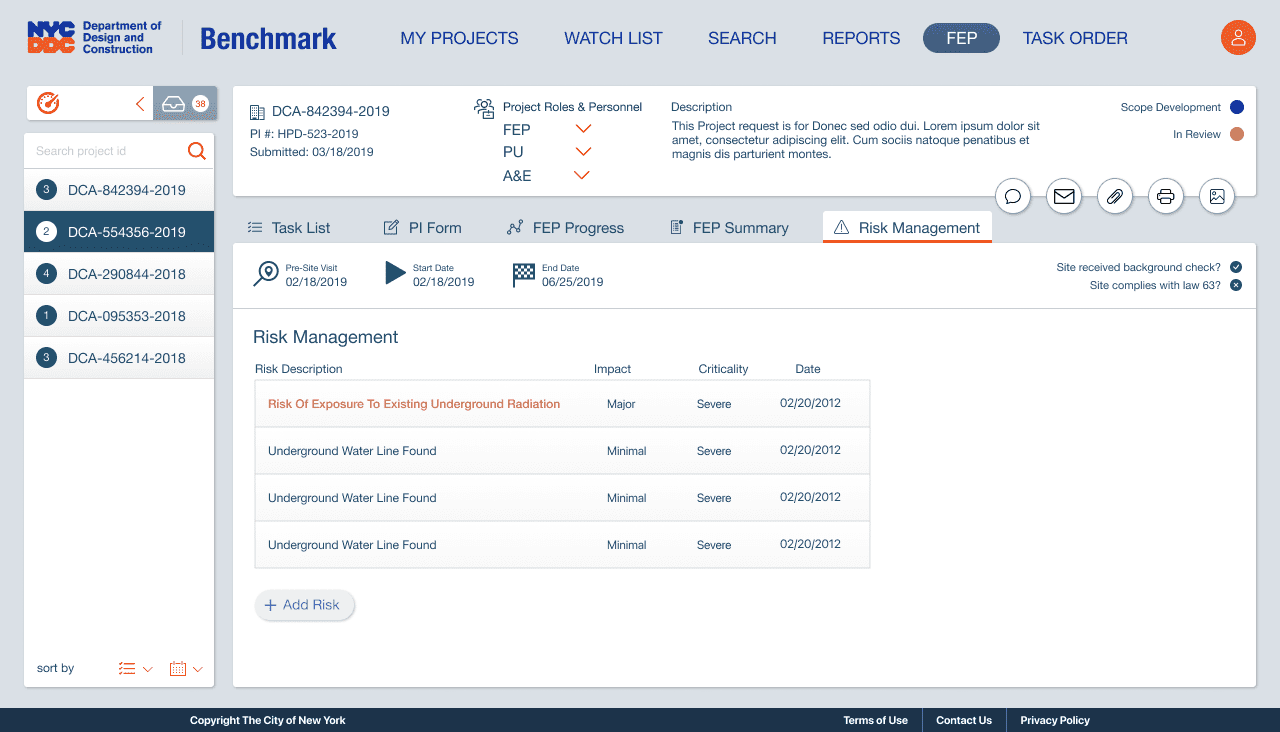This screenshot has height=732, width=1280.
Task: Open the user profile avatar
Action: point(1238,38)
